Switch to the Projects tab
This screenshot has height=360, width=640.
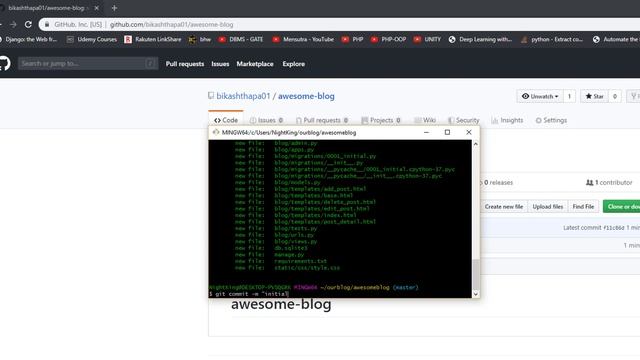coord(381,120)
